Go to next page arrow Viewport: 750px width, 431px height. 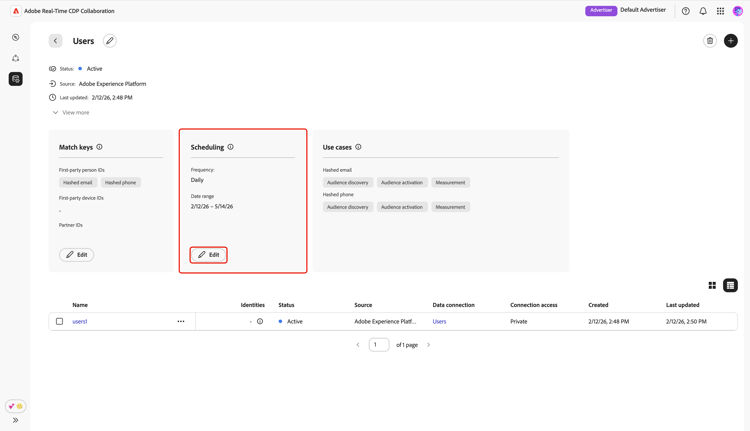tap(428, 344)
